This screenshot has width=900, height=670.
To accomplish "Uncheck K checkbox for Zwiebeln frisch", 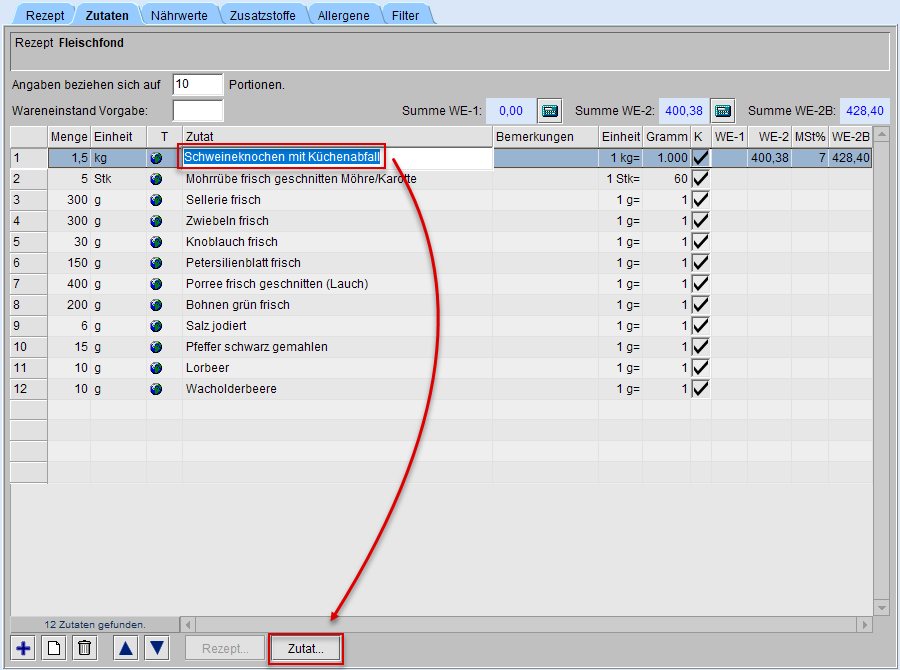I will [701, 221].
